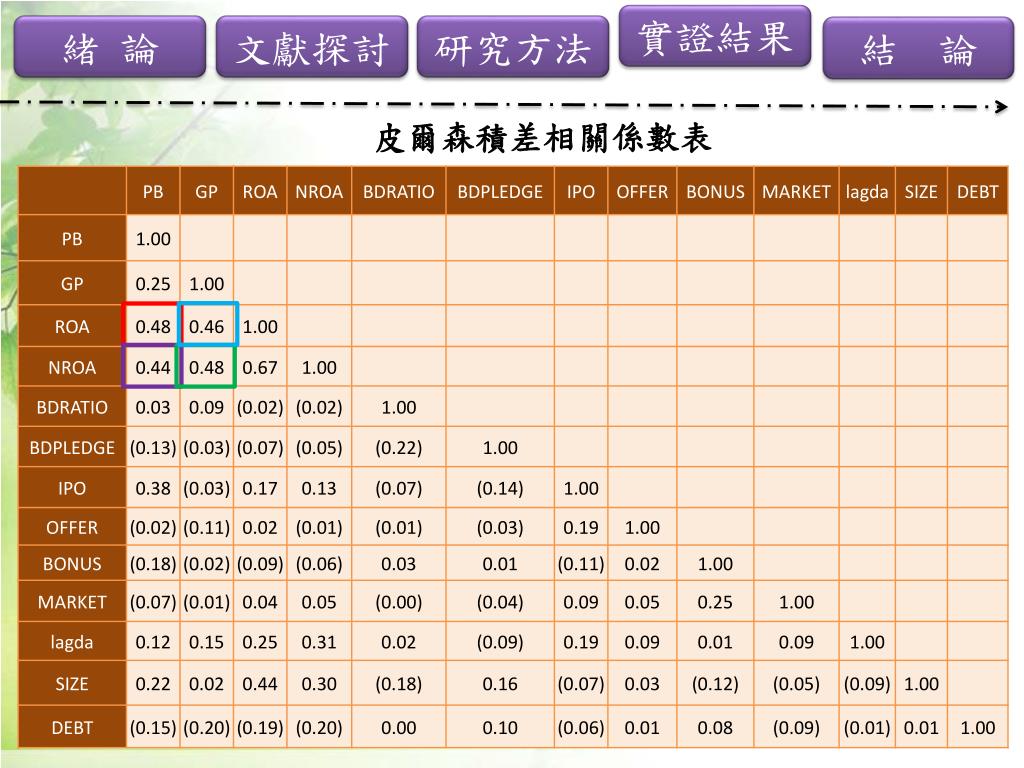The height and width of the screenshot is (768, 1024).
Task: Click the IPO row label
Action: 72,488
